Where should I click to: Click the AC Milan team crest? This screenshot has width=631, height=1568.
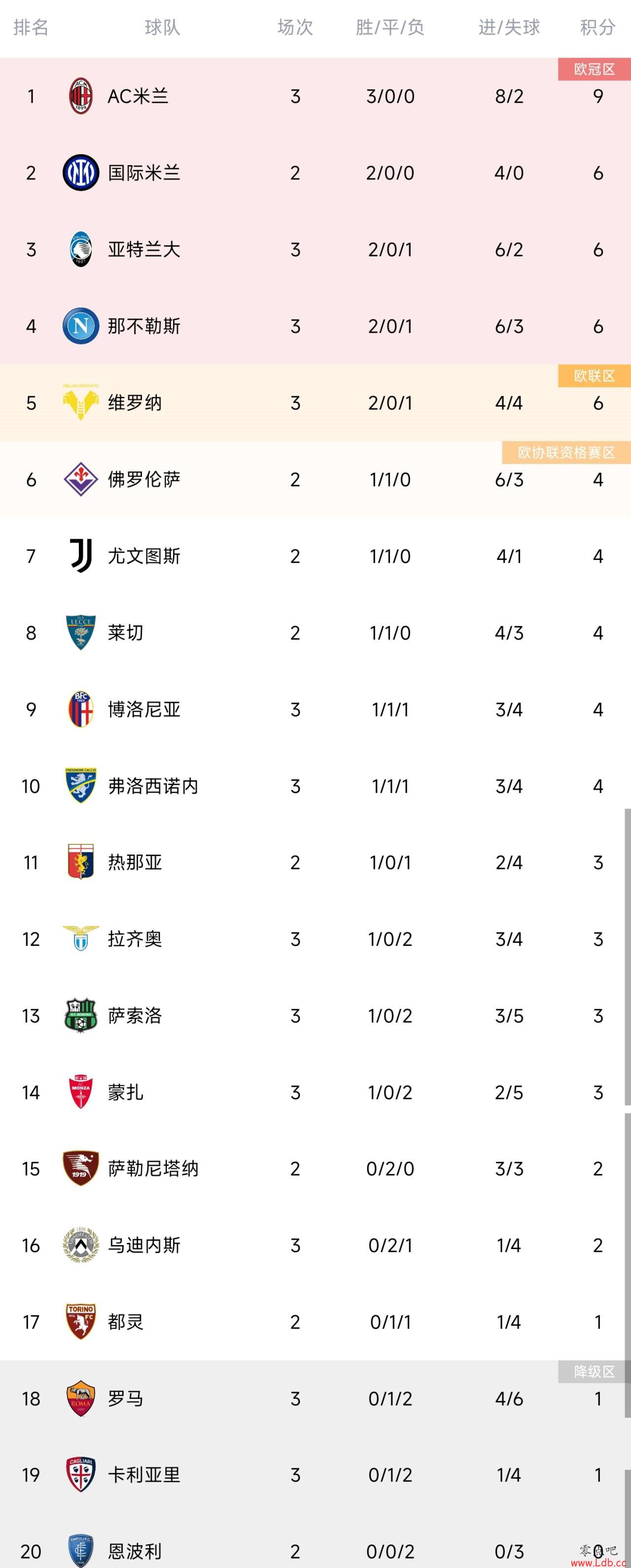point(81,96)
